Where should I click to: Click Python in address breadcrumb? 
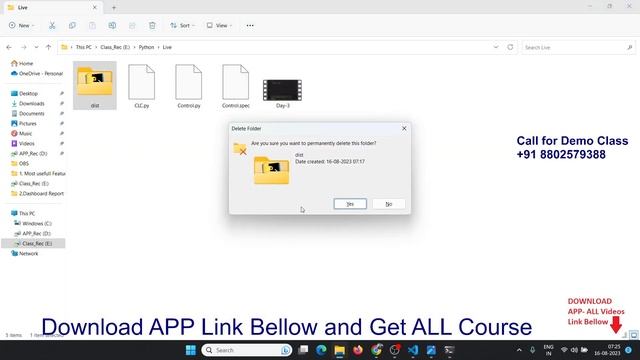pyautogui.click(x=146, y=47)
